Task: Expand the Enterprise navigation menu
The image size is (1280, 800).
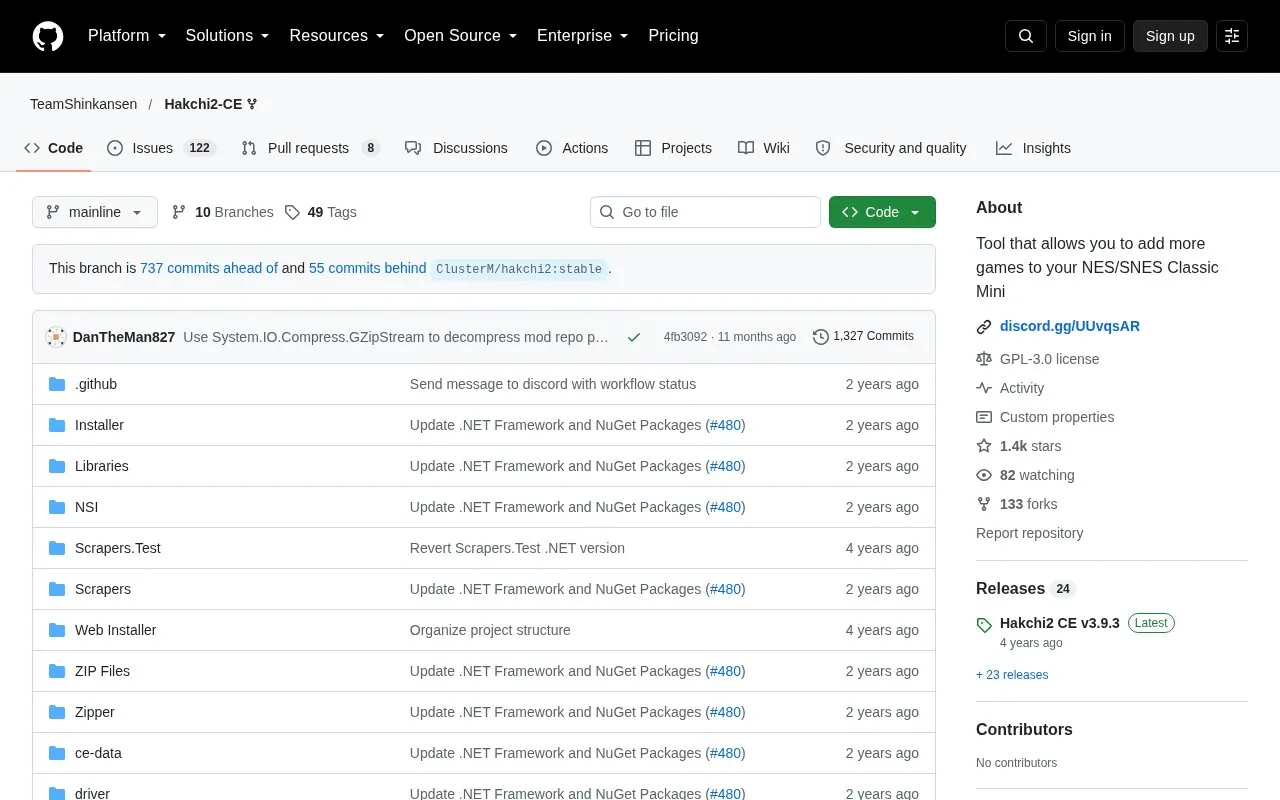Action: (x=582, y=36)
